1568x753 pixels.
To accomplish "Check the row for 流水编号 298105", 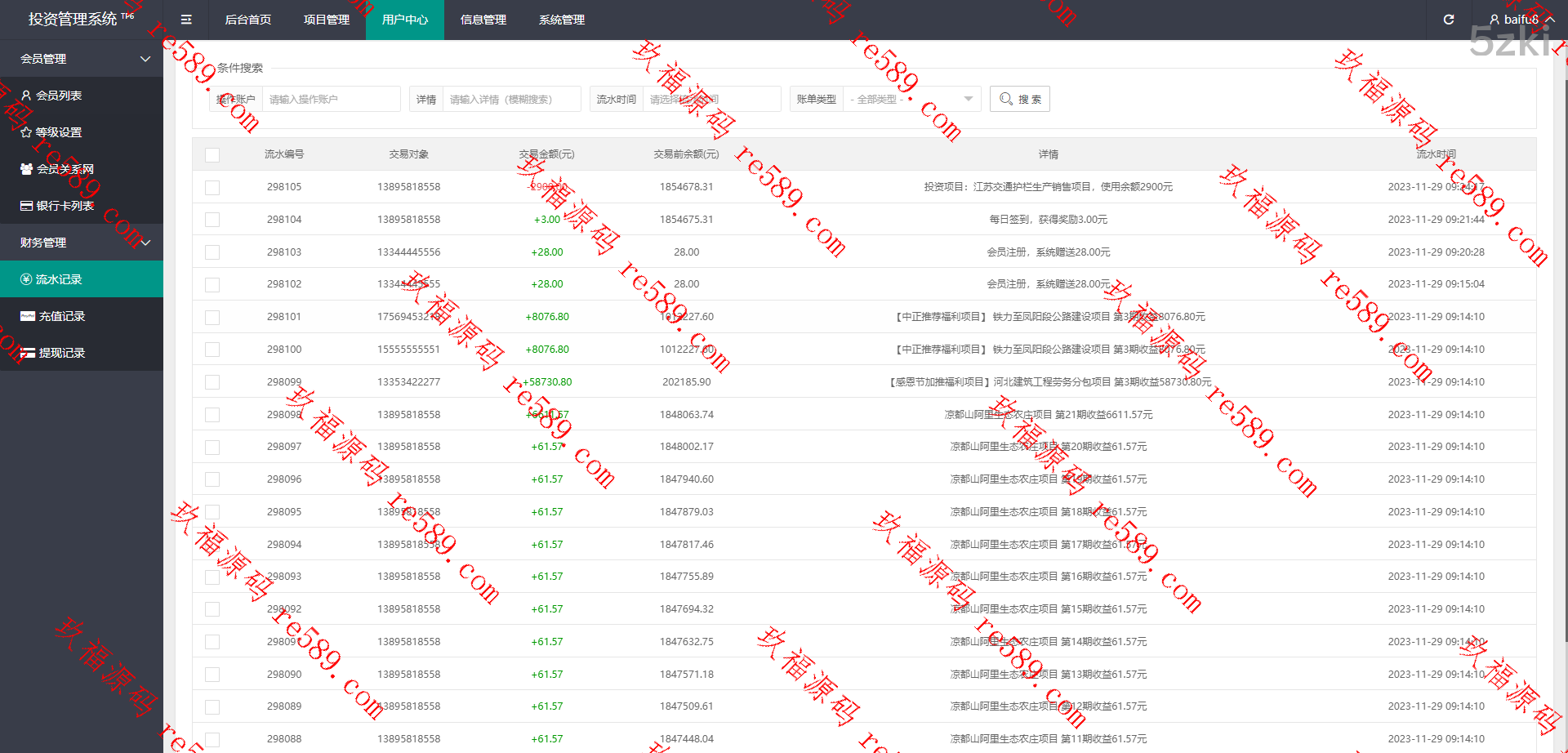I will point(212,187).
